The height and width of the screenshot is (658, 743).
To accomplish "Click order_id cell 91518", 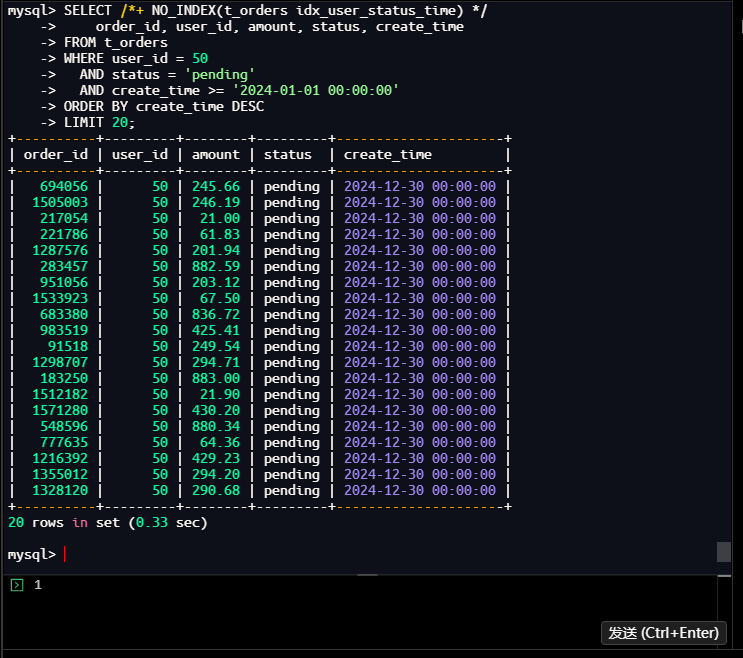I will click(68, 346).
